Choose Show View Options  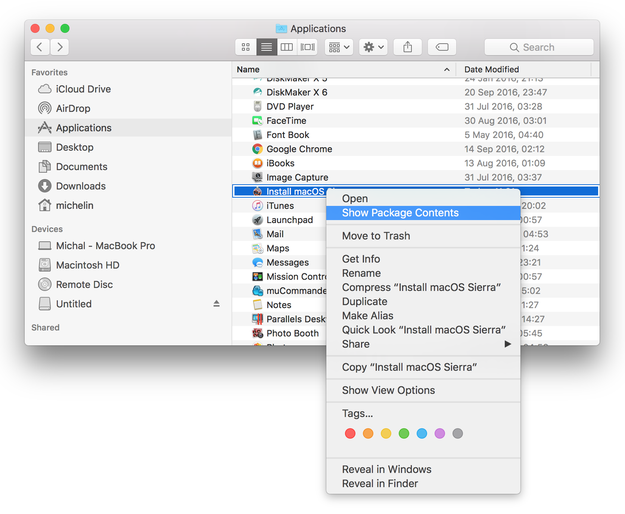coord(423,390)
